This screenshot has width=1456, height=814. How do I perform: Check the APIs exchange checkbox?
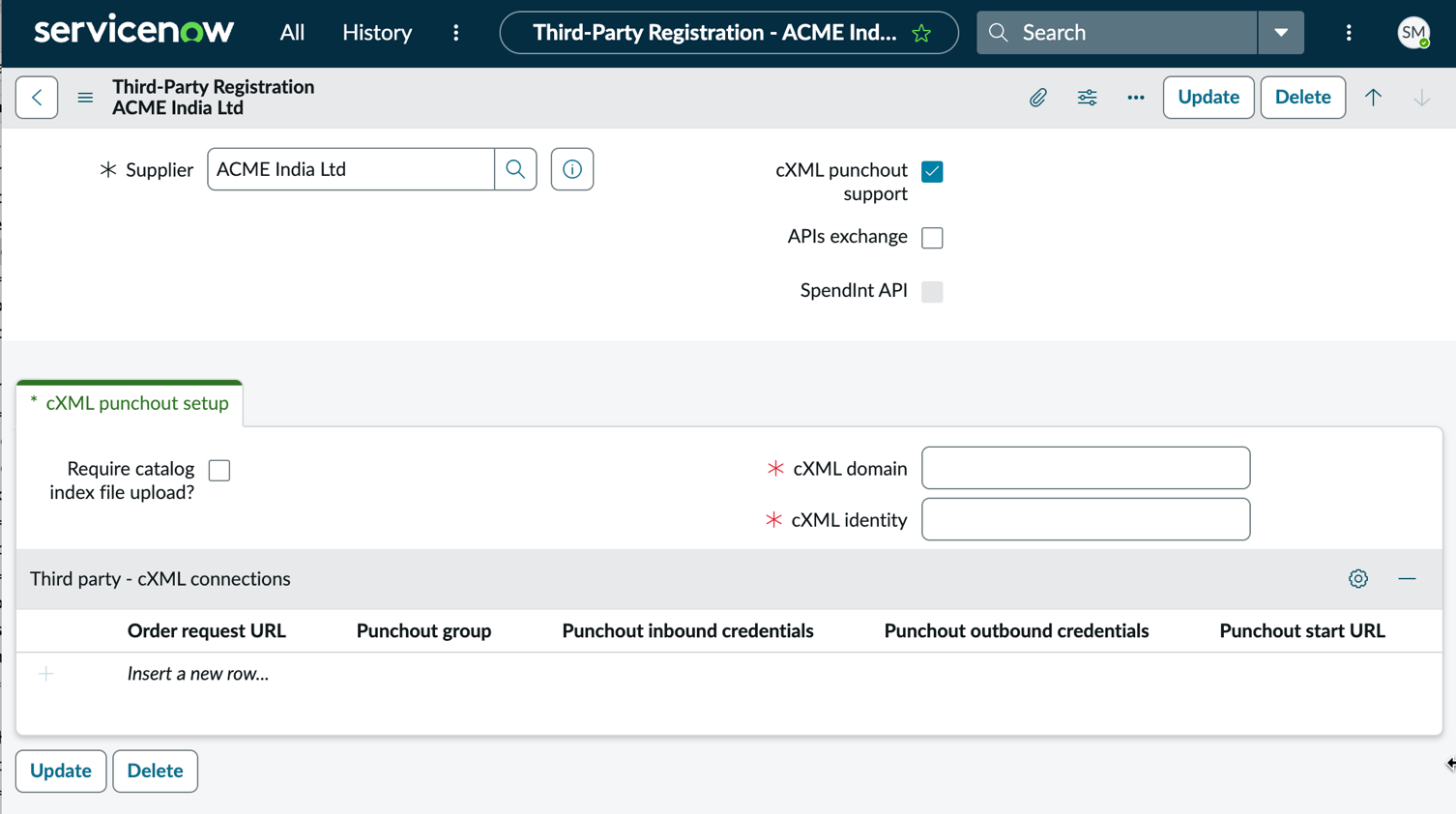coord(932,238)
